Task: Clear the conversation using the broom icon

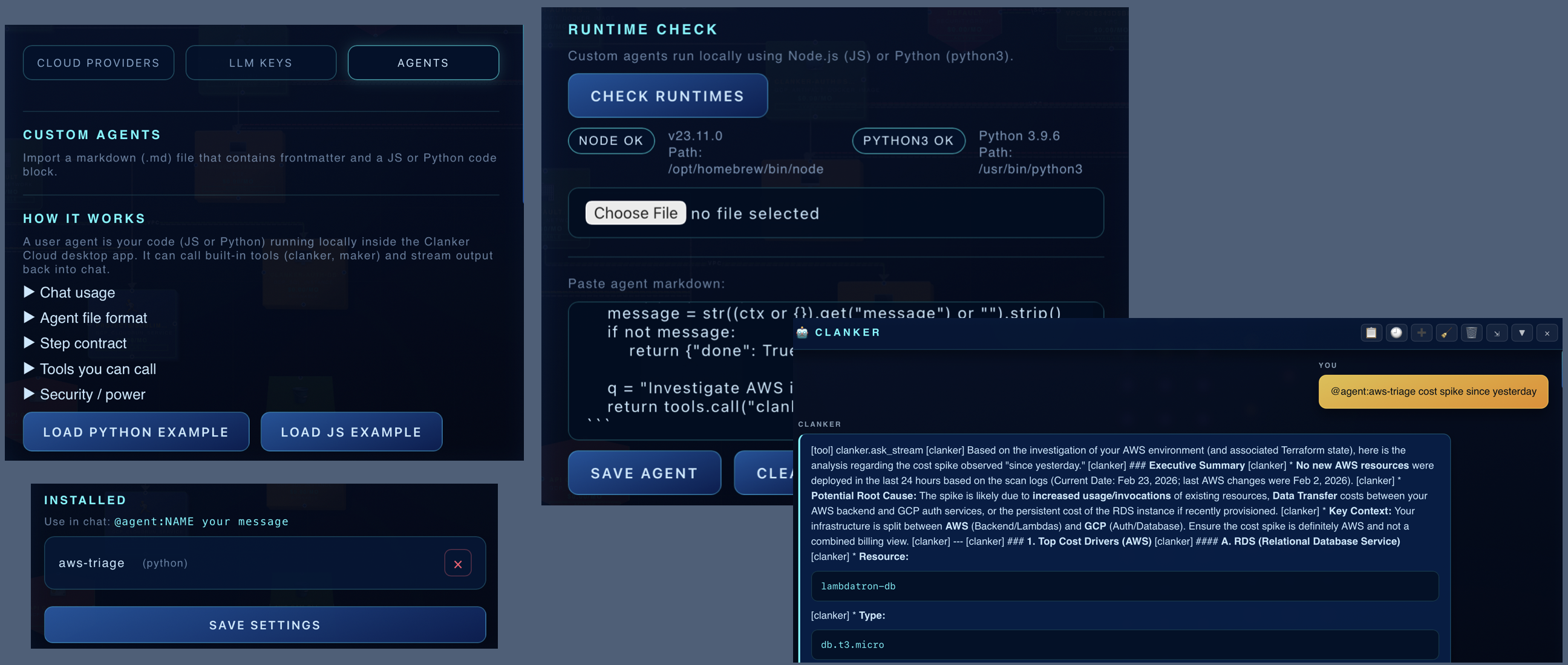Action: click(x=1447, y=333)
